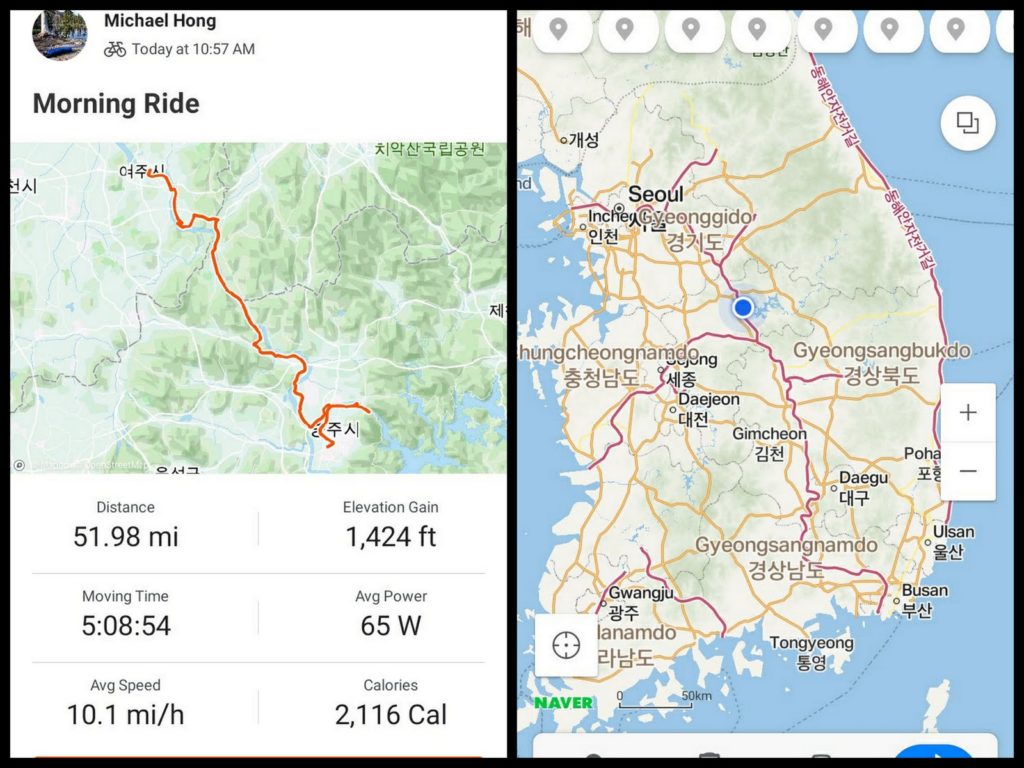Tap the Distance 51.98 mi stat

126,525
